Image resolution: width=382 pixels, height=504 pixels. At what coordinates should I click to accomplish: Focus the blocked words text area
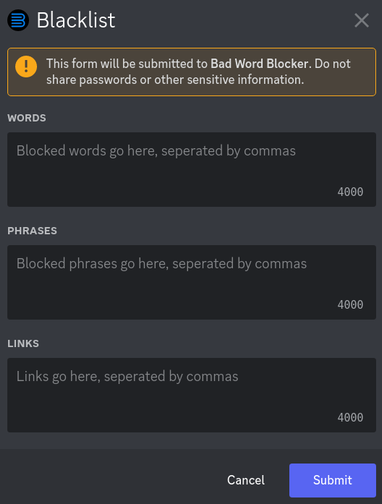pyautogui.click(x=192, y=169)
